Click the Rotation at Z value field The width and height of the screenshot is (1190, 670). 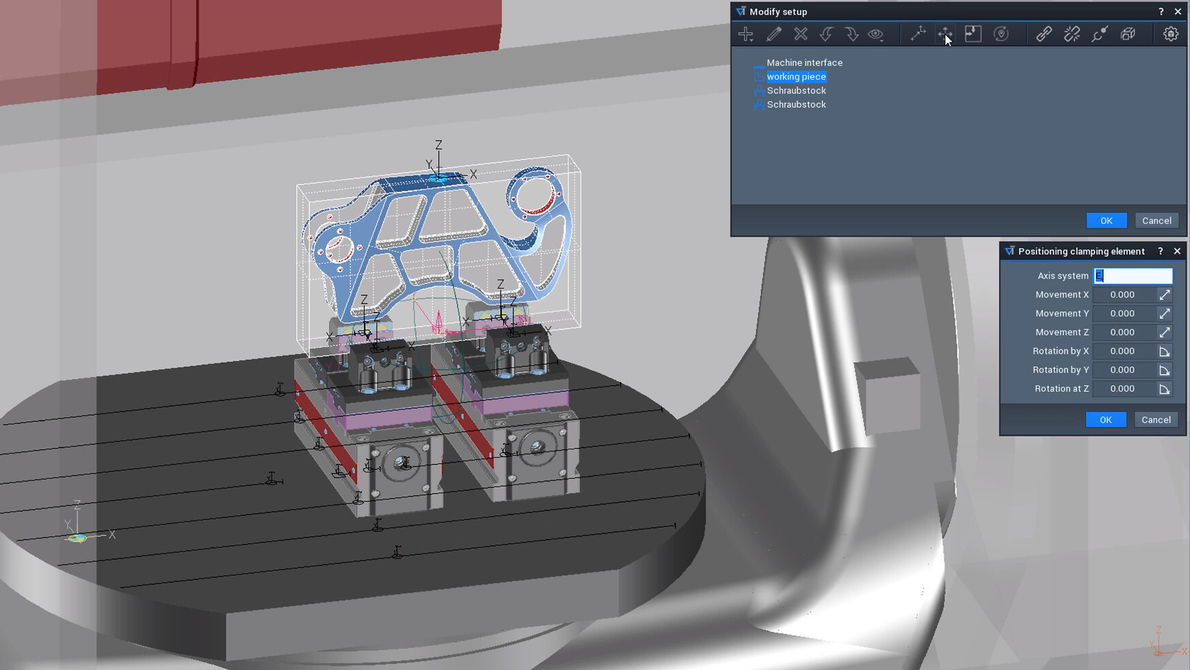click(x=1122, y=389)
